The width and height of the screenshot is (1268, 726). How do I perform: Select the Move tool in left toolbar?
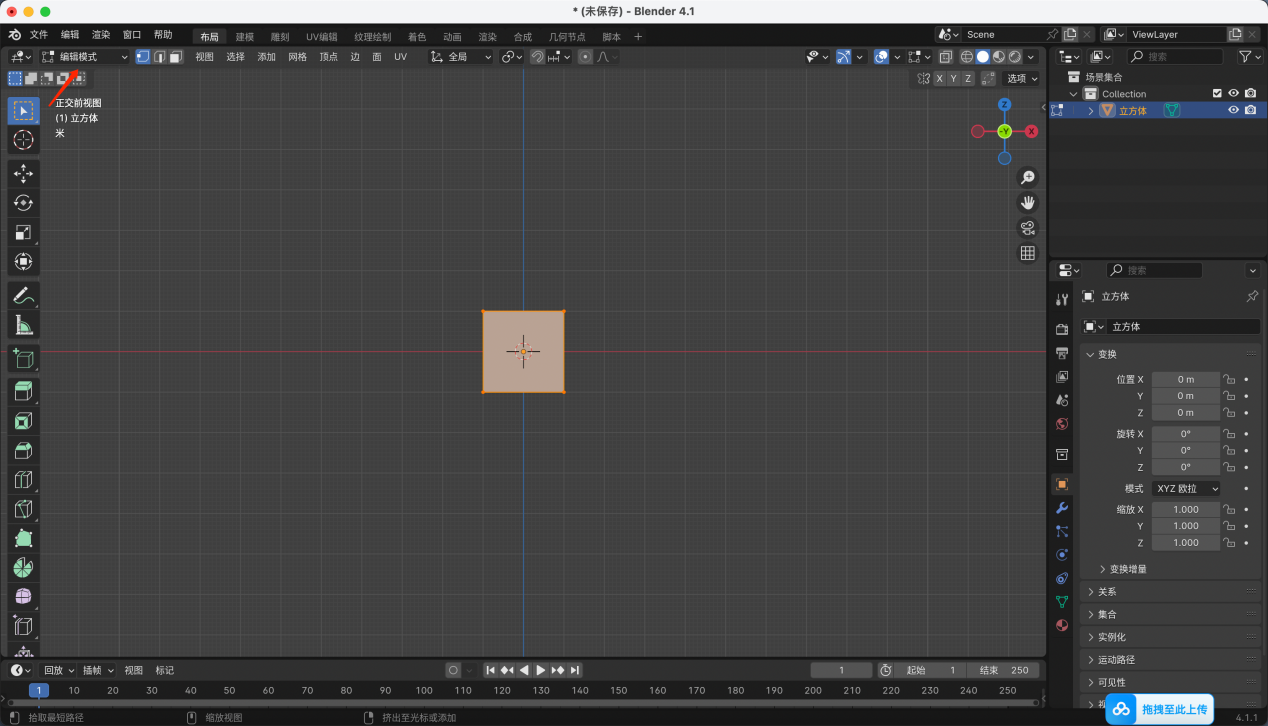click(23, 174)
